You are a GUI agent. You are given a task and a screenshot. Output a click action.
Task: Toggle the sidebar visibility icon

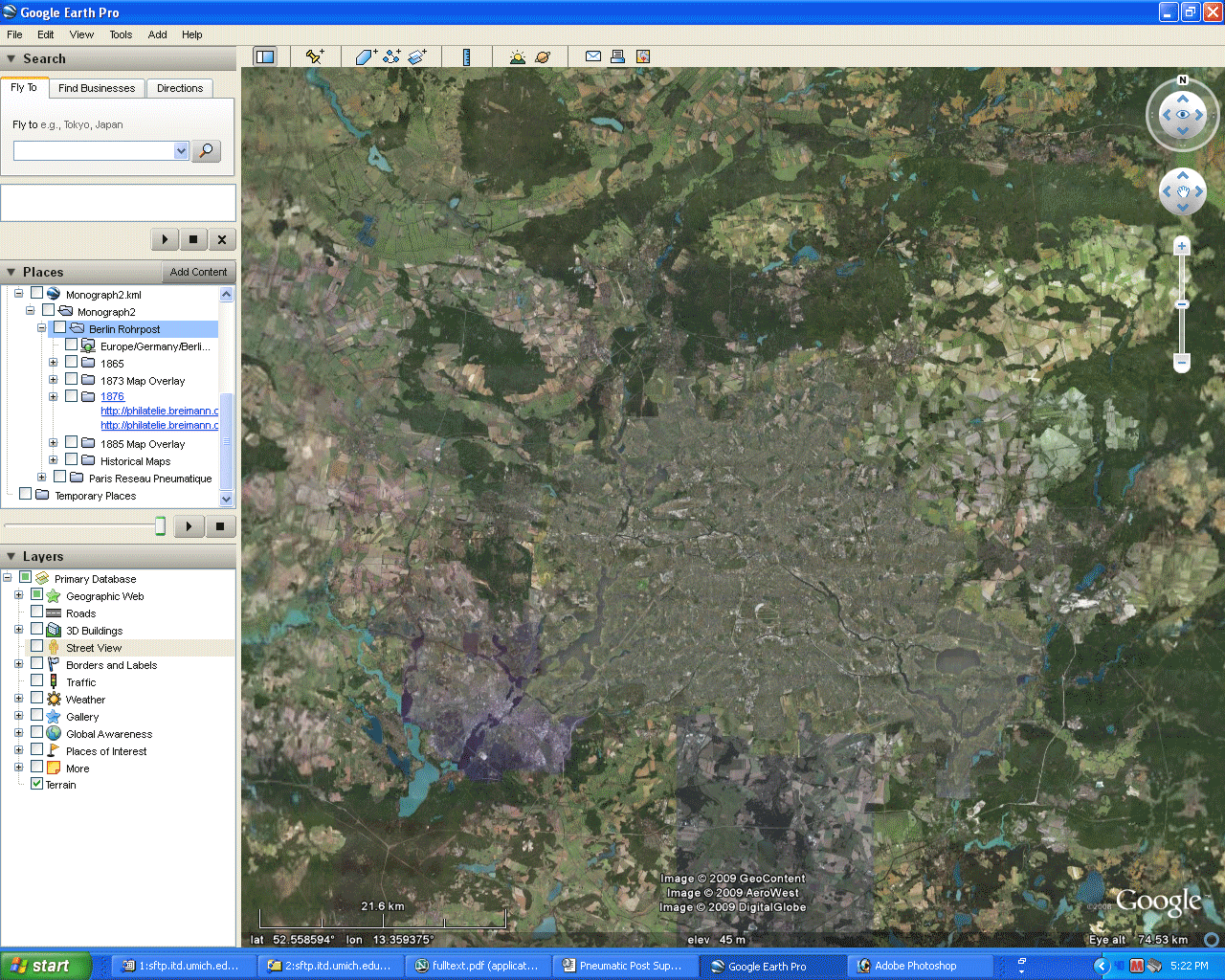tap(265, 56)
